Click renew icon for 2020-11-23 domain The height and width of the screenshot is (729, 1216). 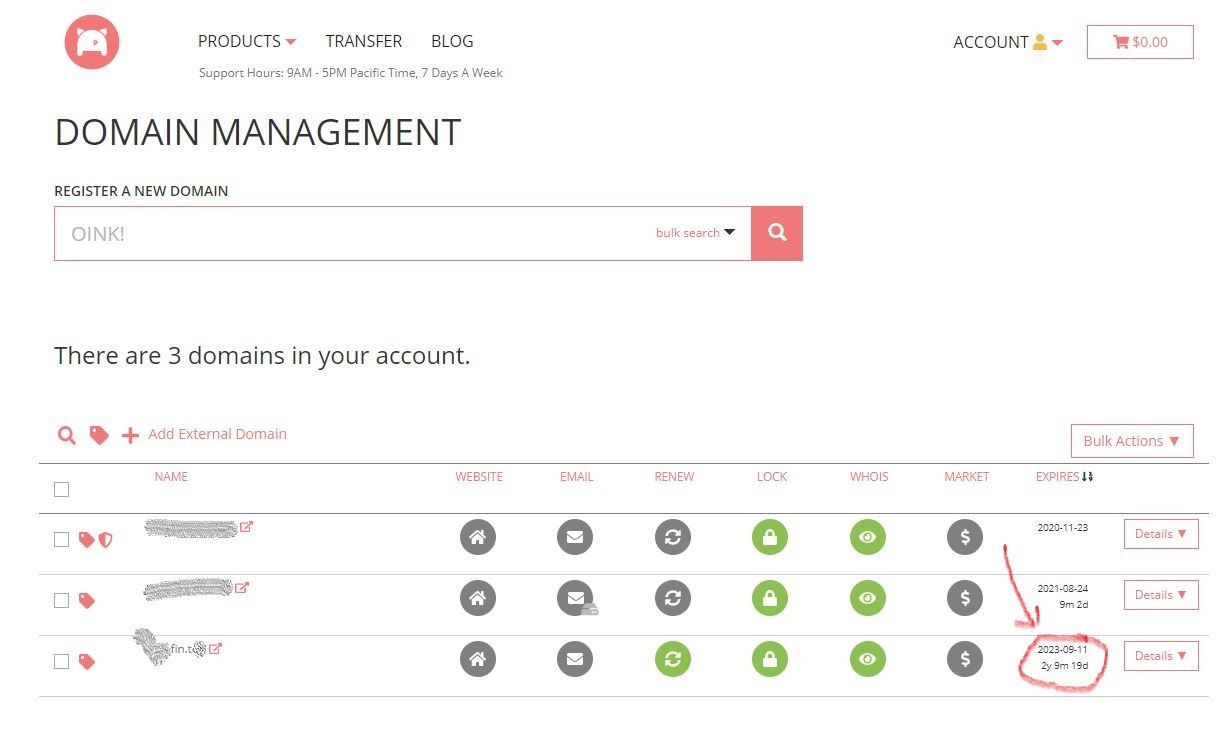[x=673, y=538]
